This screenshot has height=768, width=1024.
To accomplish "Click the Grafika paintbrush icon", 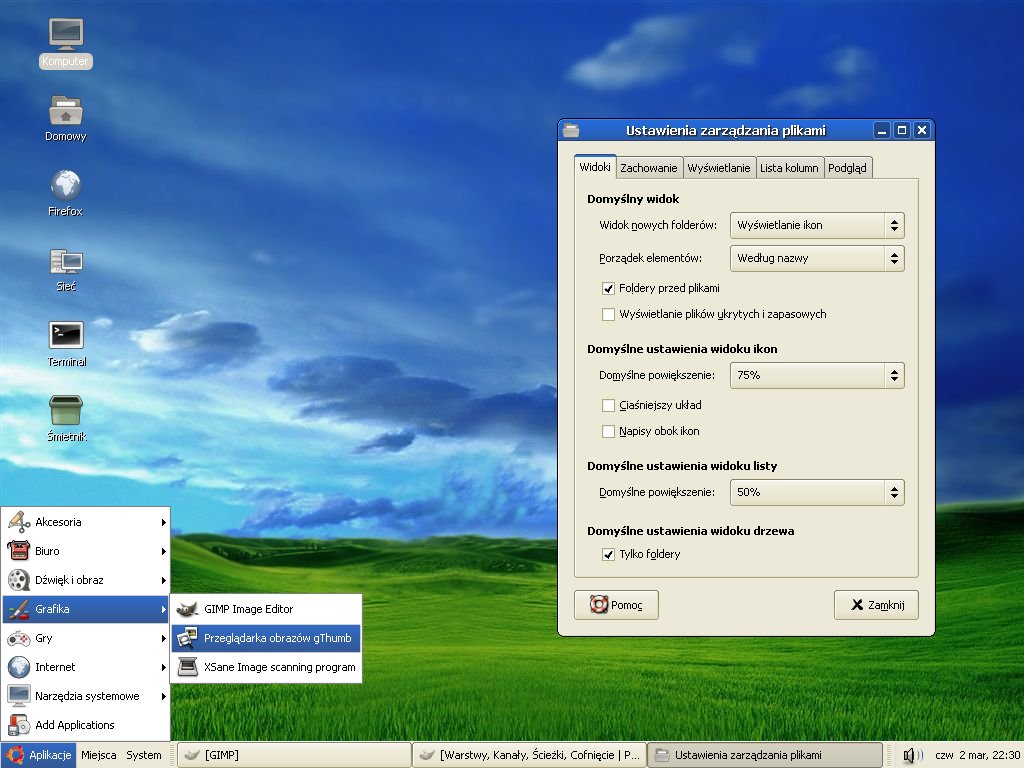I will [19, 609].
